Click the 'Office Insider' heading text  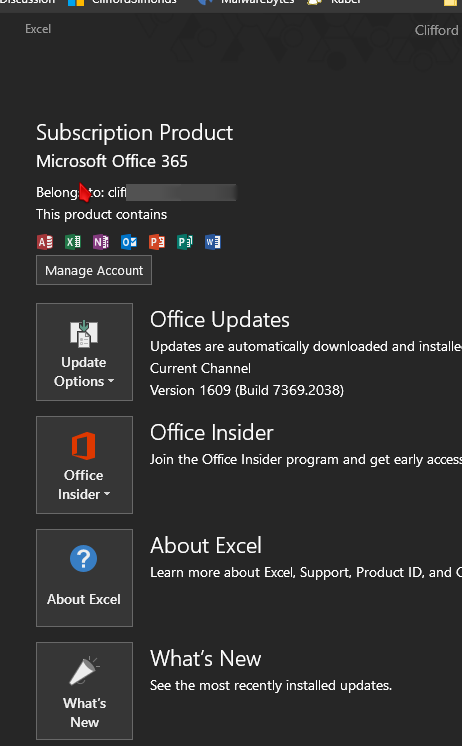click(x=212, y=433)
